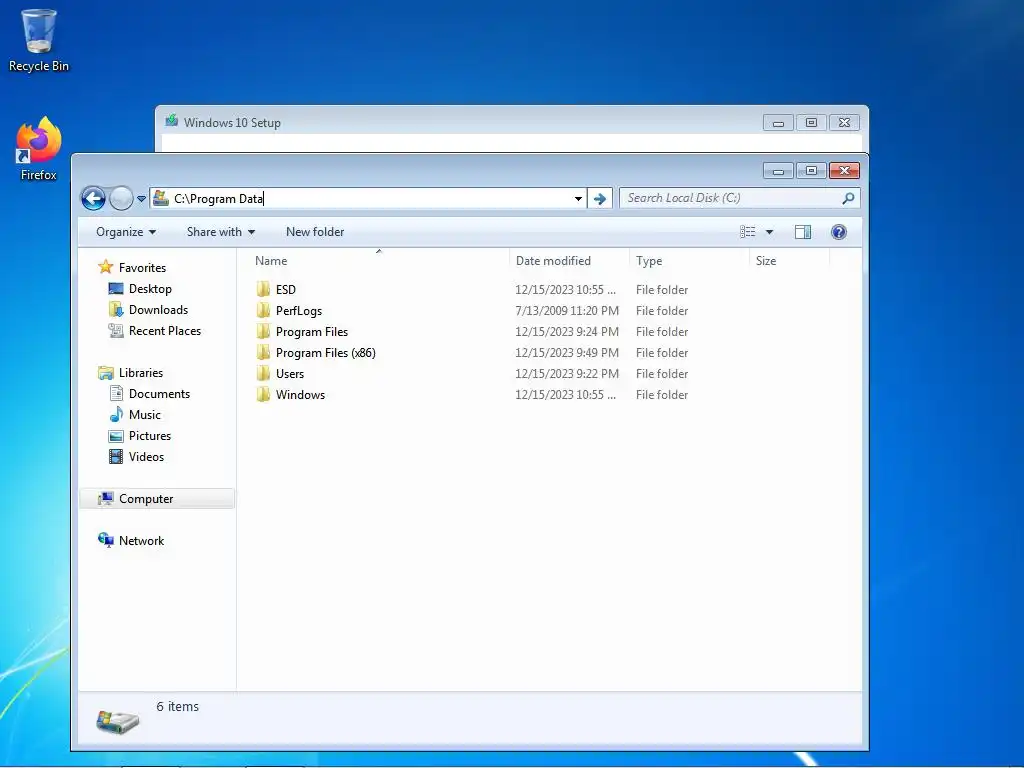
Task: Click the 12/15/2023 9:22 PM date cell
Action: [x=567, y=374]
